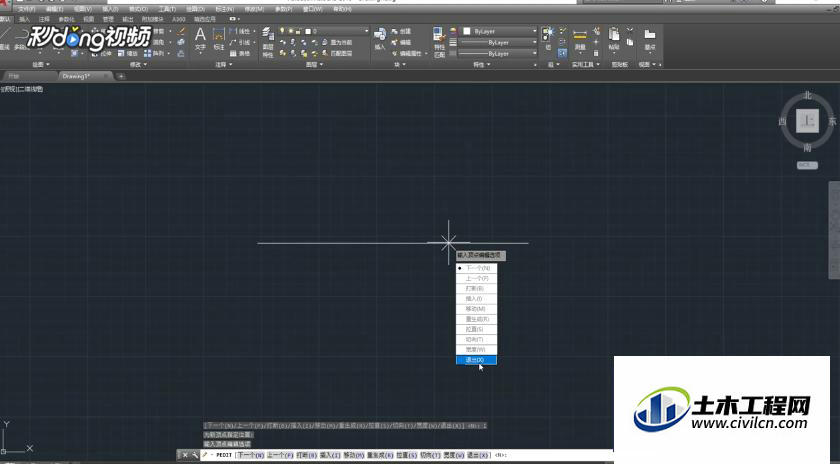Screen dimensions: 840x464
Task: Select the 缩放 scale tool
Action: click(128, 54)
